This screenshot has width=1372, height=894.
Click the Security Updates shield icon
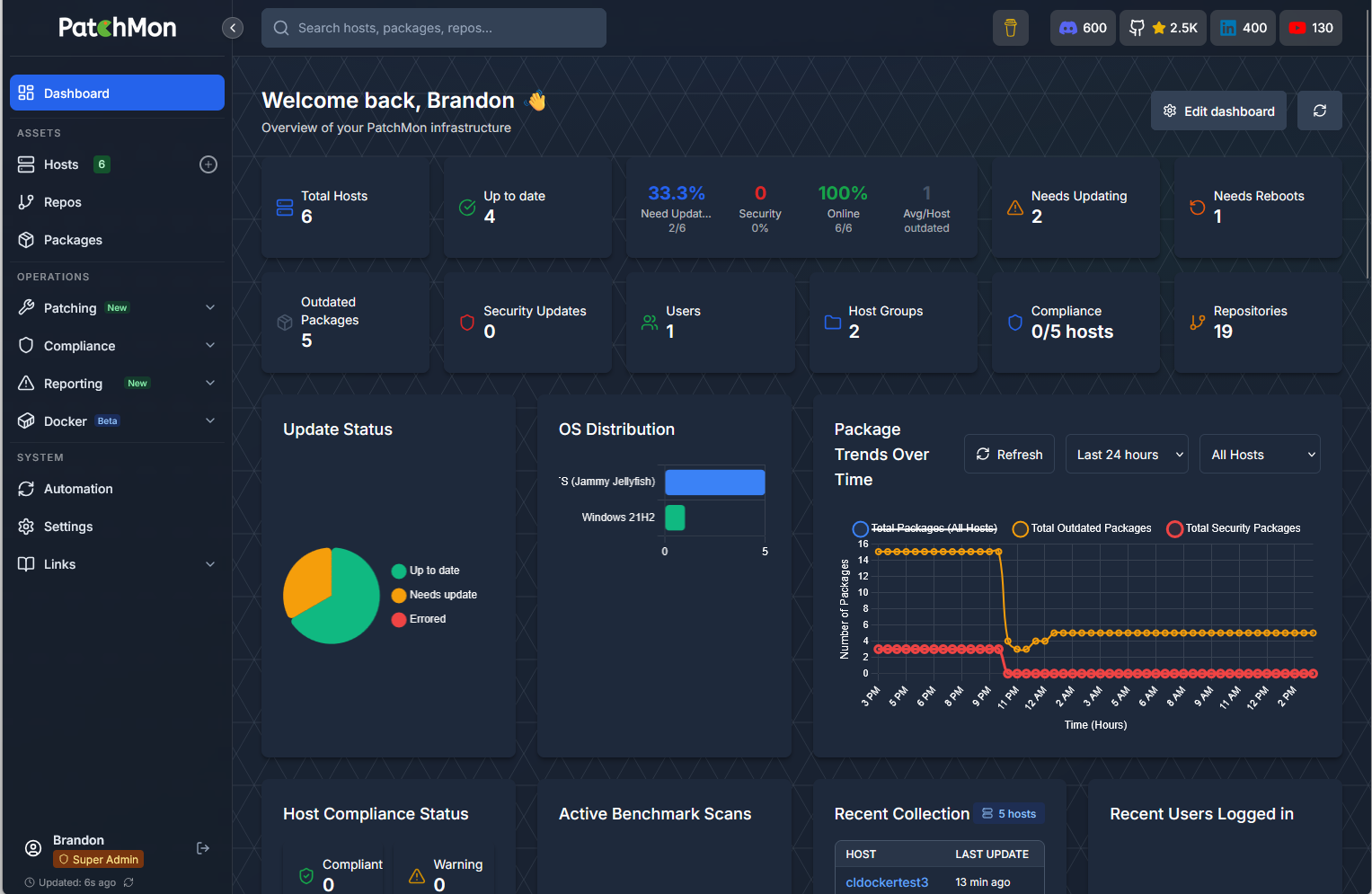click(467, 323)
